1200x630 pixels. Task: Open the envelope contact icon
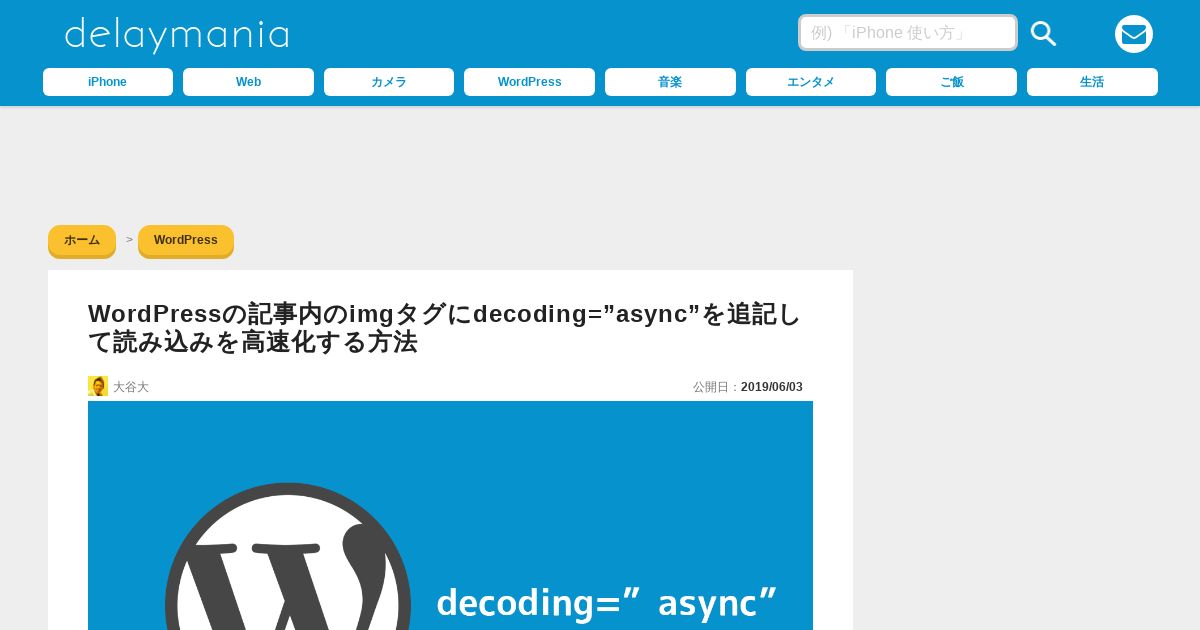1134,34
